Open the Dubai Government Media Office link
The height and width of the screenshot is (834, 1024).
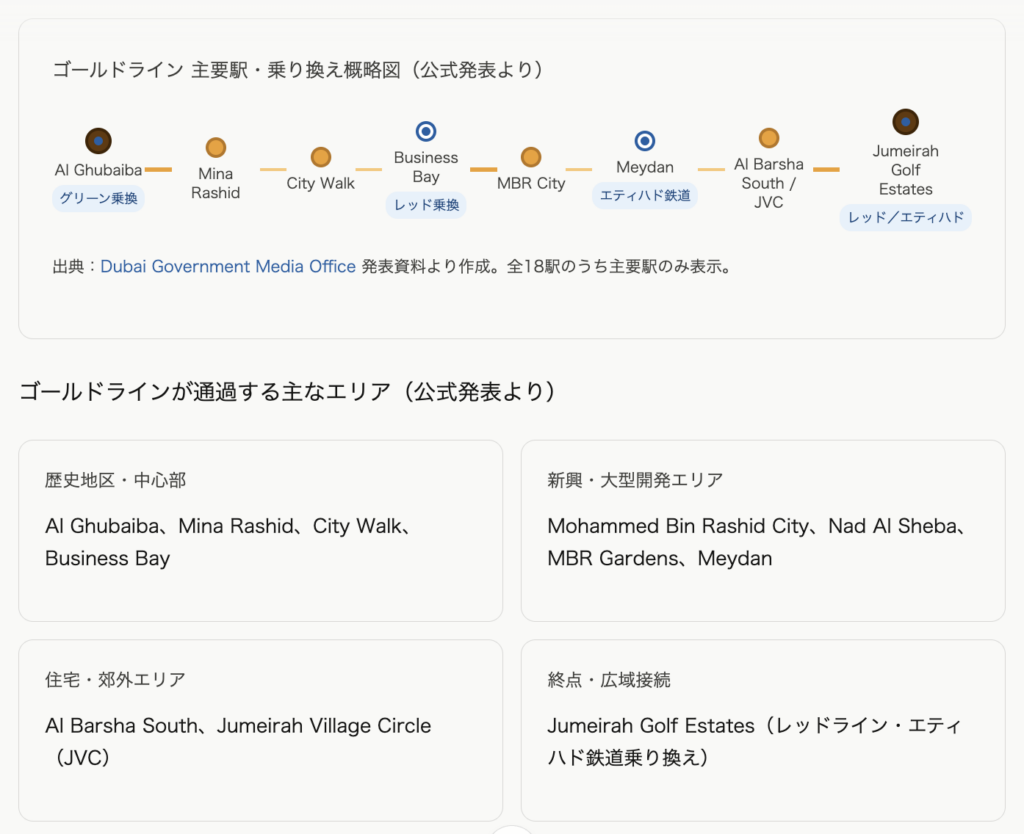pos(228,267)
